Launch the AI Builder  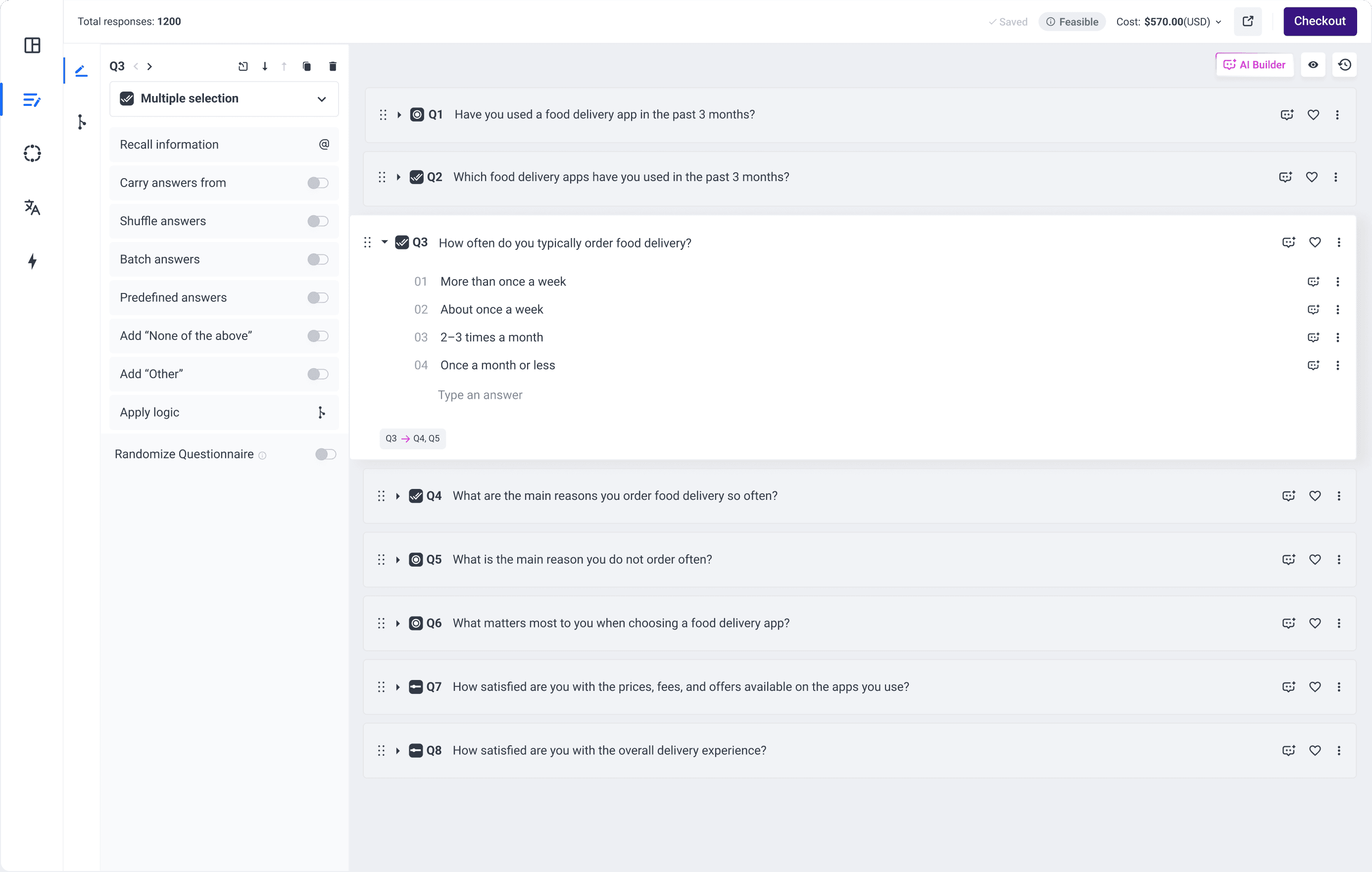[x=1255, y=64]
